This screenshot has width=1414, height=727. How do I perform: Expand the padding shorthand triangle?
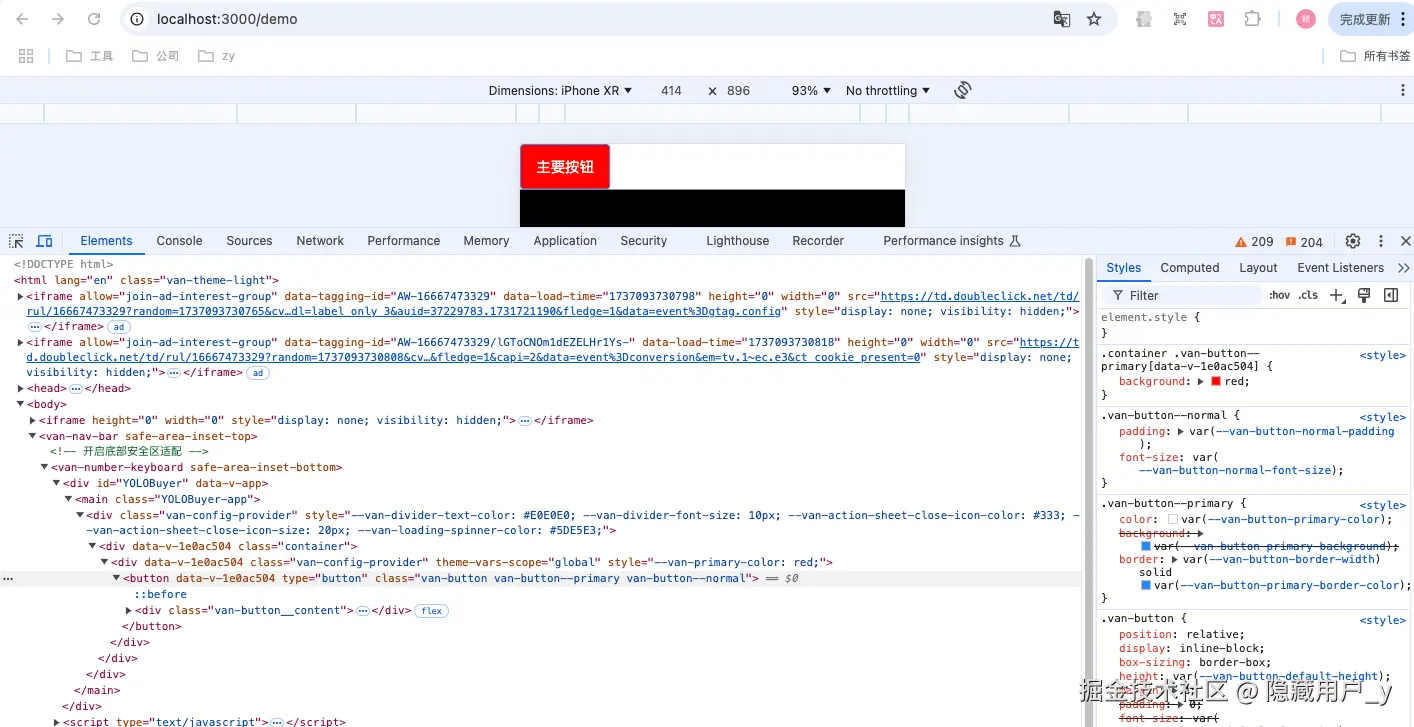point(1181,432)
